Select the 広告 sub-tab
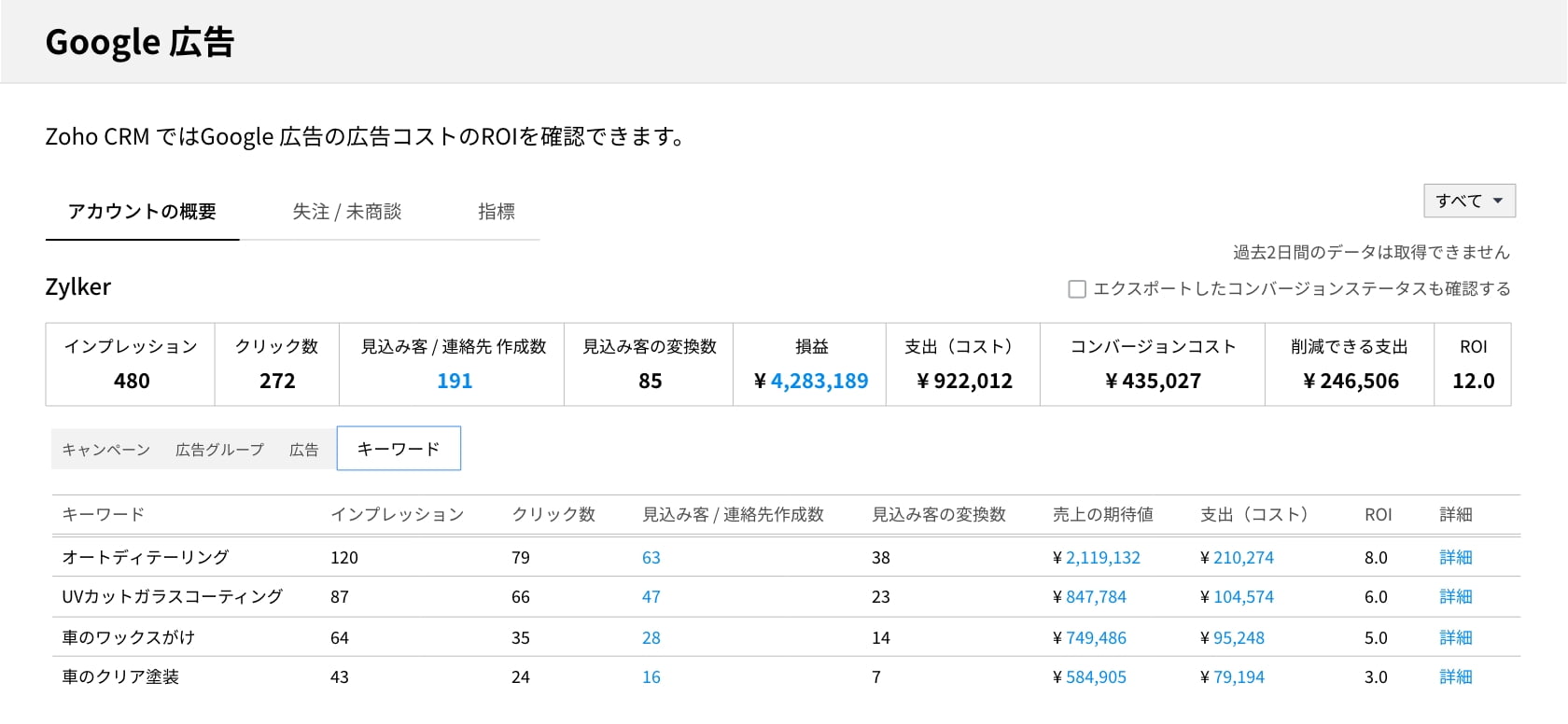This screenshot has width=1568, height=724. (x=303, y=450)
